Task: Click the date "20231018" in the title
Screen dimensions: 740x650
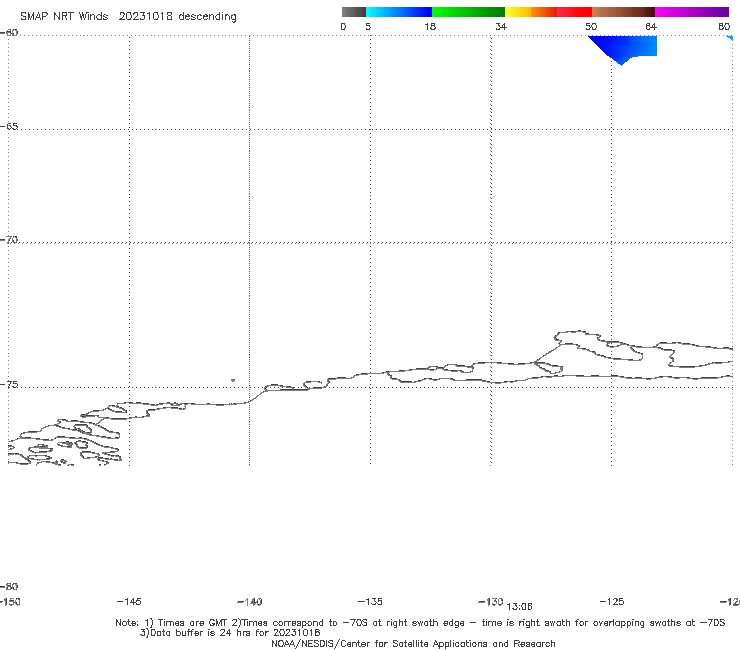Action: pos(145,16)
